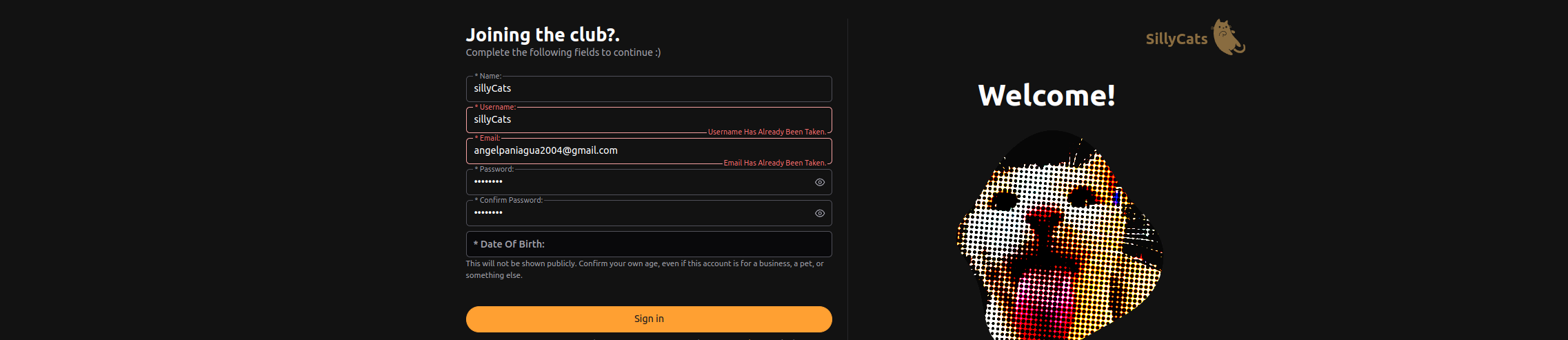Click the halftone cat picture under Welcome
Image resolution: width=1568 pixels, height=340 pixels.
(1060, 234)
